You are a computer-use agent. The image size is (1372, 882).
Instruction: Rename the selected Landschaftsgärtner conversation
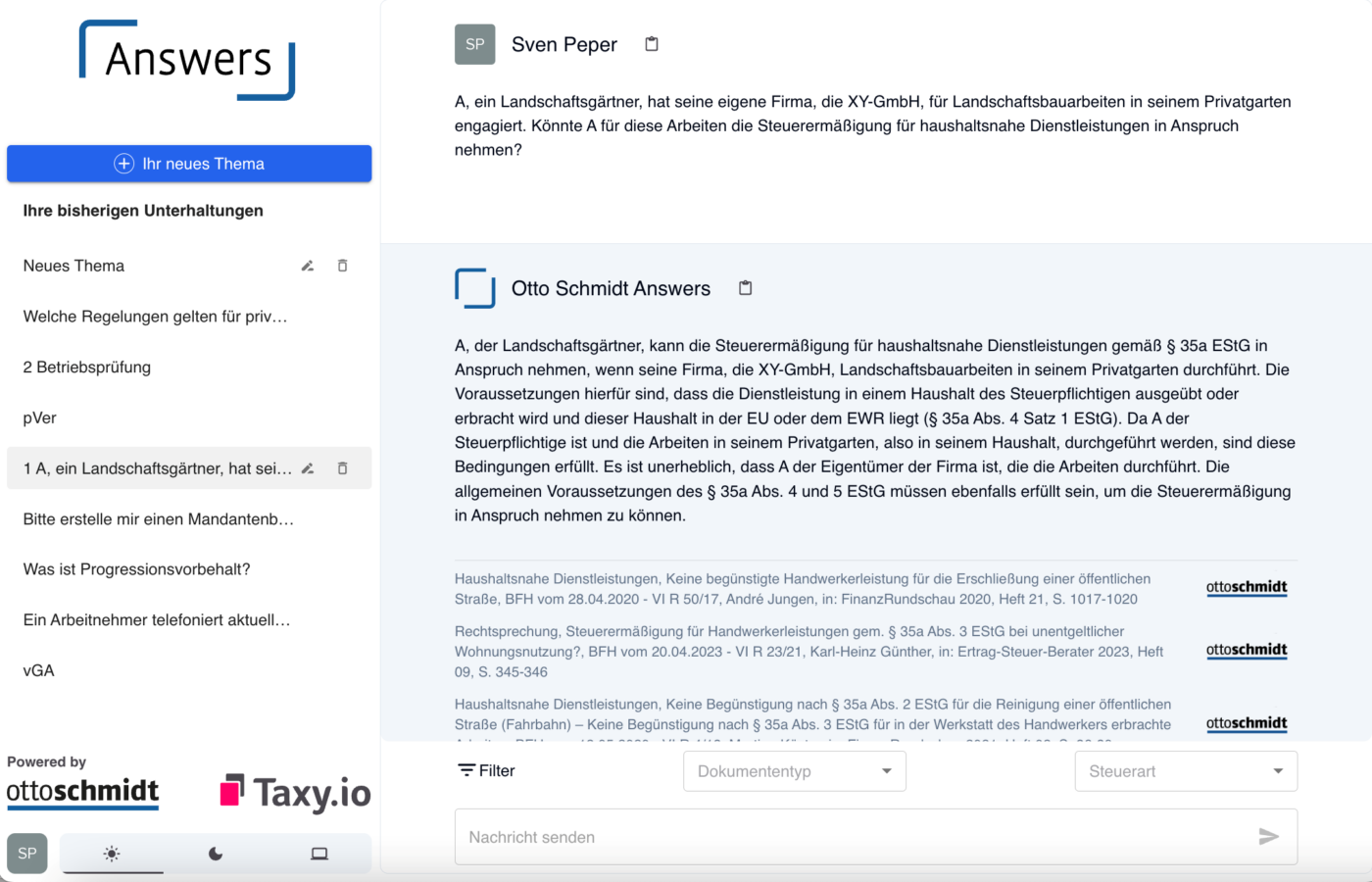pos(308,468)
